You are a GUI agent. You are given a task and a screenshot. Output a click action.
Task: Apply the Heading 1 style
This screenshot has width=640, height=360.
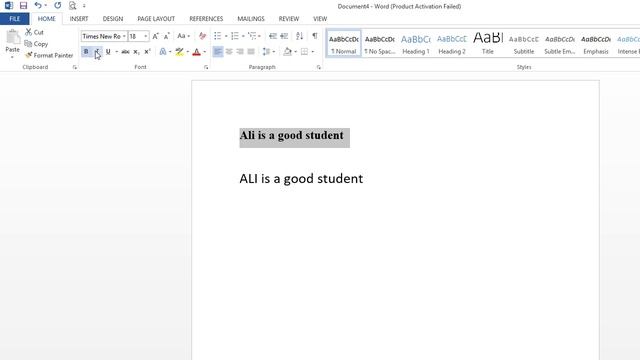pos(416,43)
